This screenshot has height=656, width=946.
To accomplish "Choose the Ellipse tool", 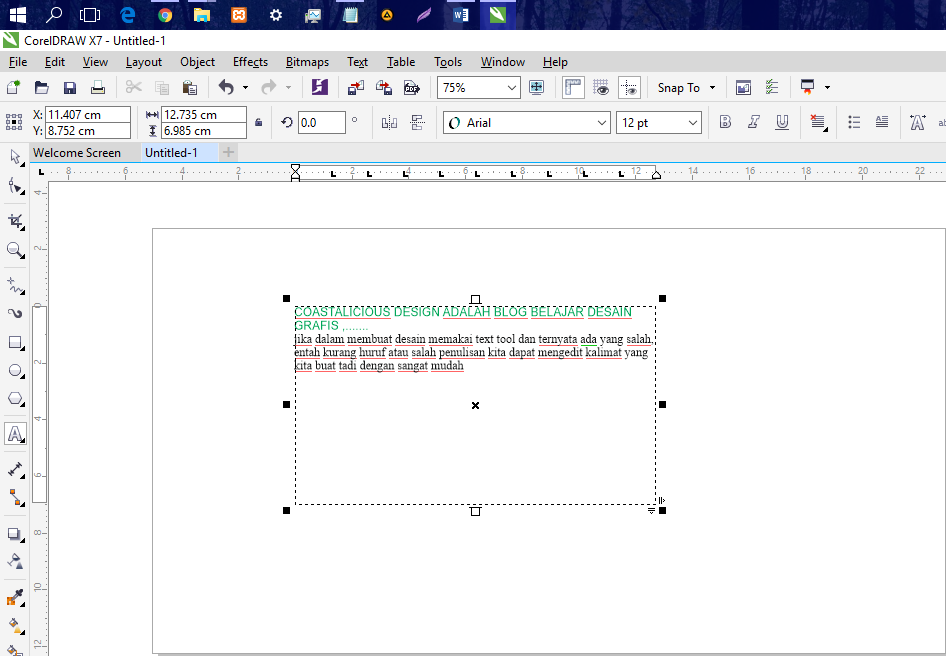I will [15, 372].
